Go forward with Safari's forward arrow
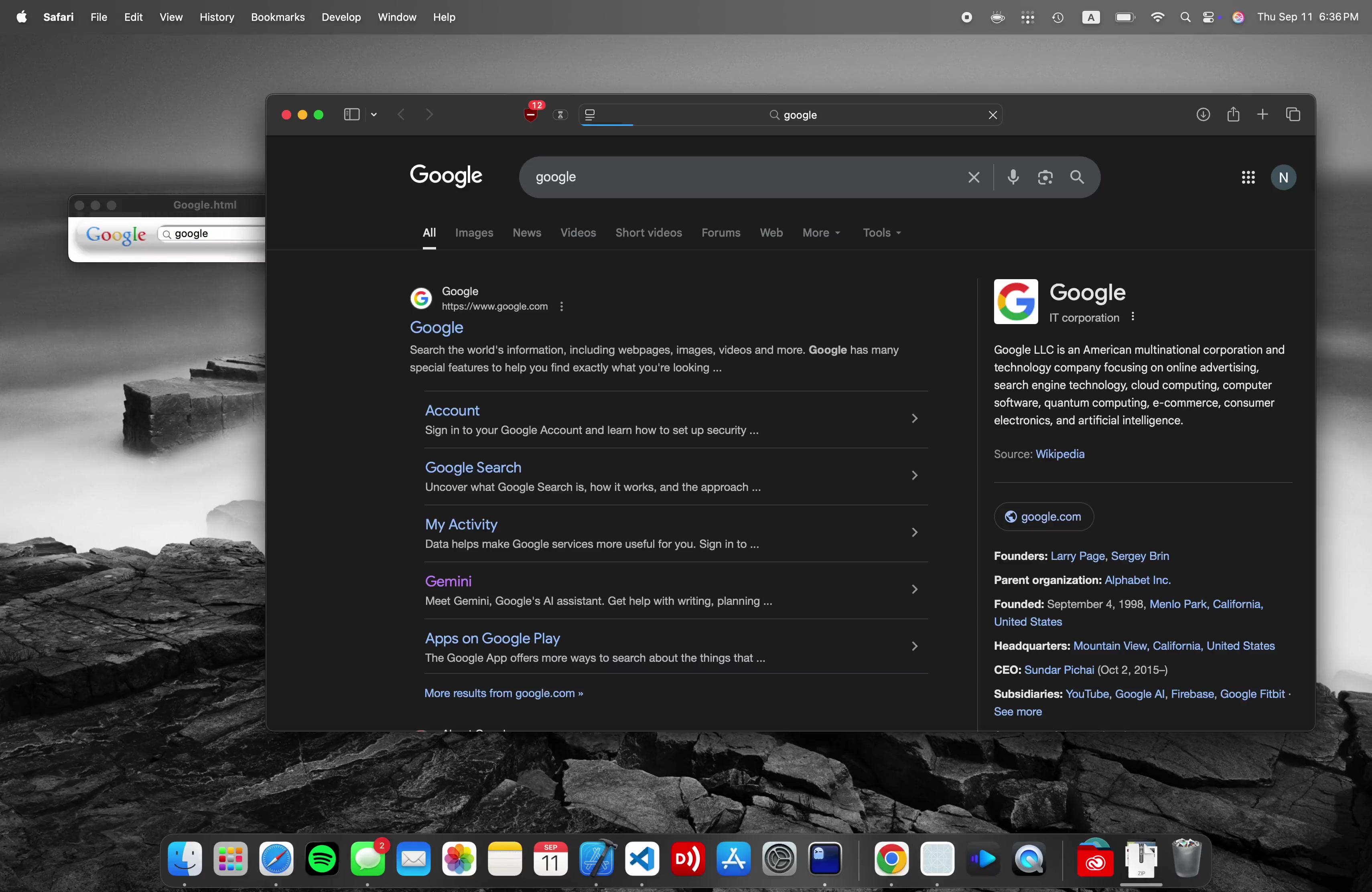This screenshot has width=1372, height=892. [x=430, y=115]
